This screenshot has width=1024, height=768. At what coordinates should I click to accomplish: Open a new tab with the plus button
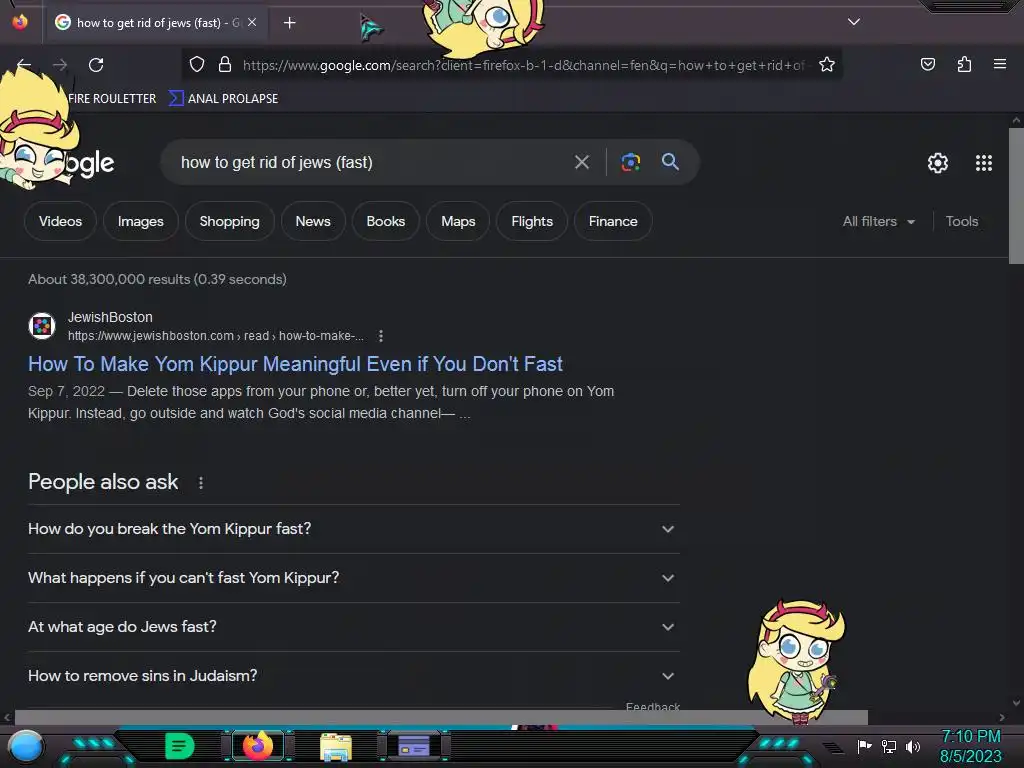289,23
